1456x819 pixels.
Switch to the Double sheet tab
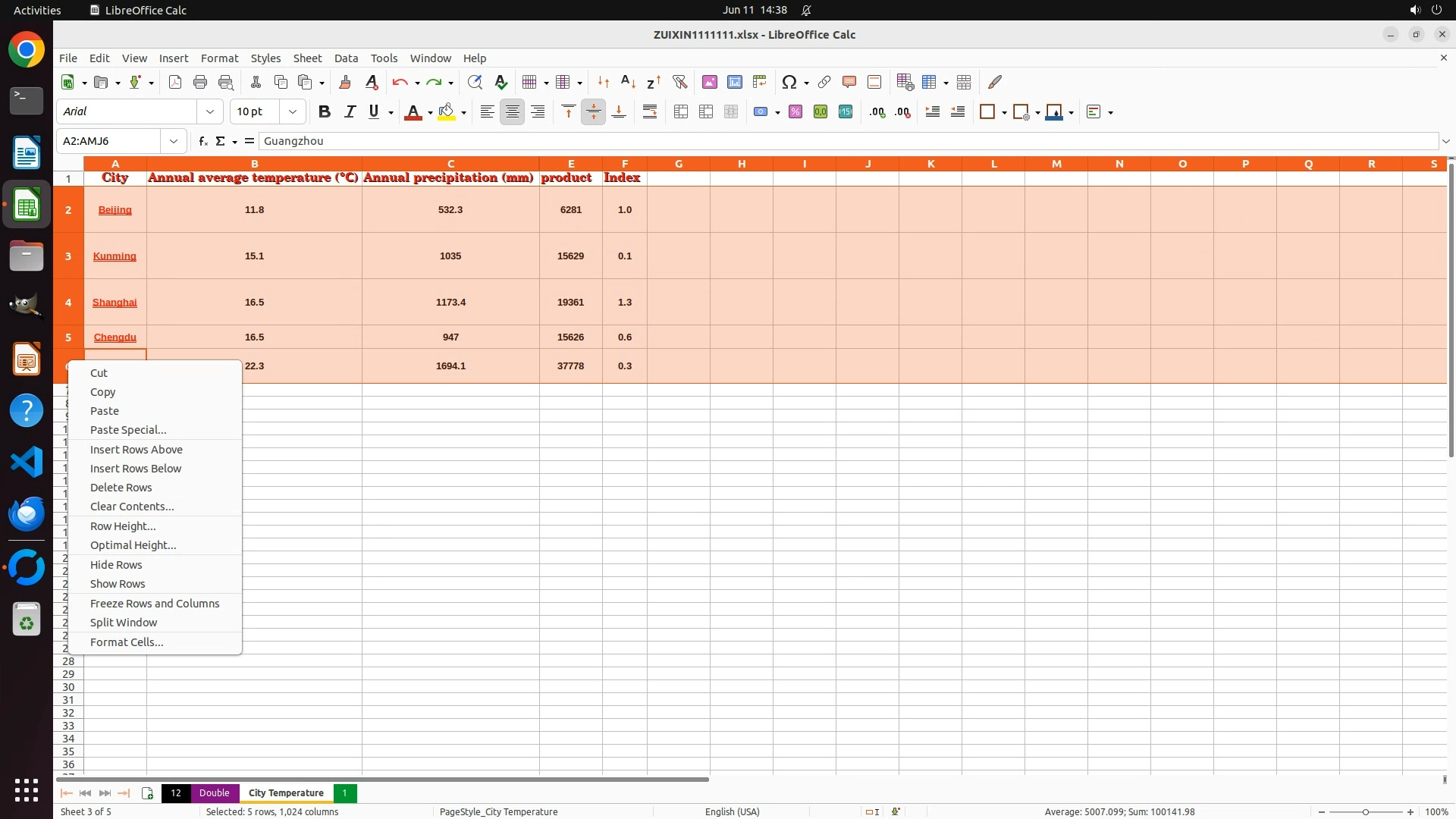(x=214, y=792)
